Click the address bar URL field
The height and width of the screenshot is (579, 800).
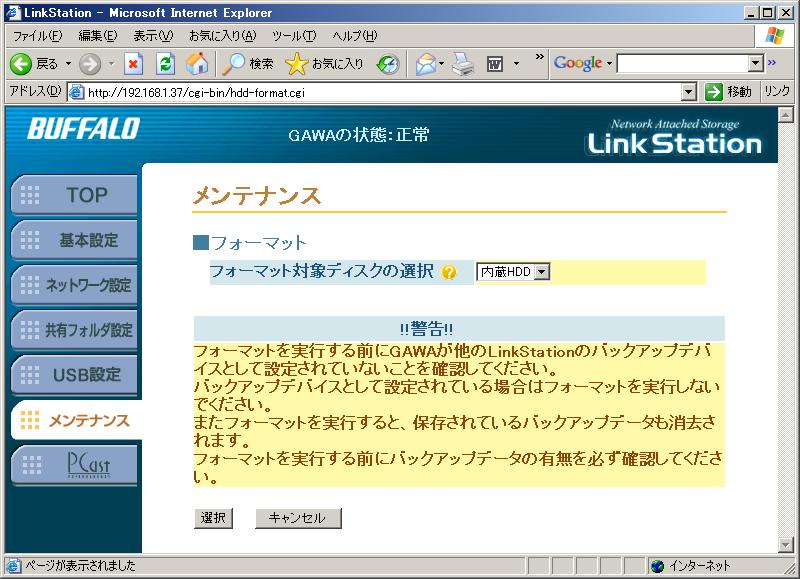[383, 92]
